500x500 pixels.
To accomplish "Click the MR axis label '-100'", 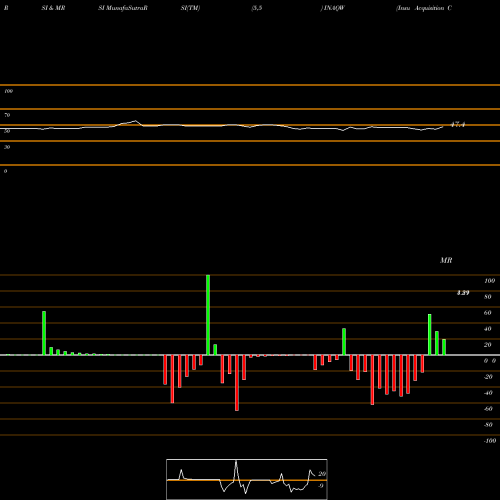I will [490, 441].
